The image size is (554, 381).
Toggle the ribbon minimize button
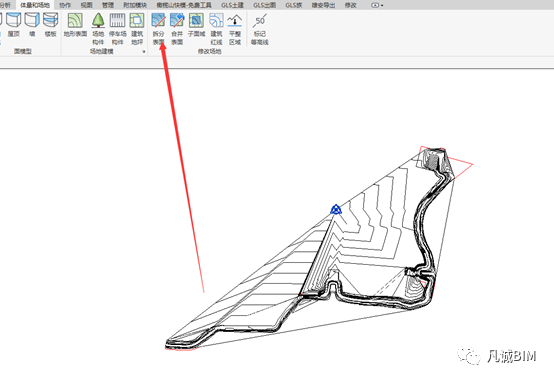tap(375, 5)
